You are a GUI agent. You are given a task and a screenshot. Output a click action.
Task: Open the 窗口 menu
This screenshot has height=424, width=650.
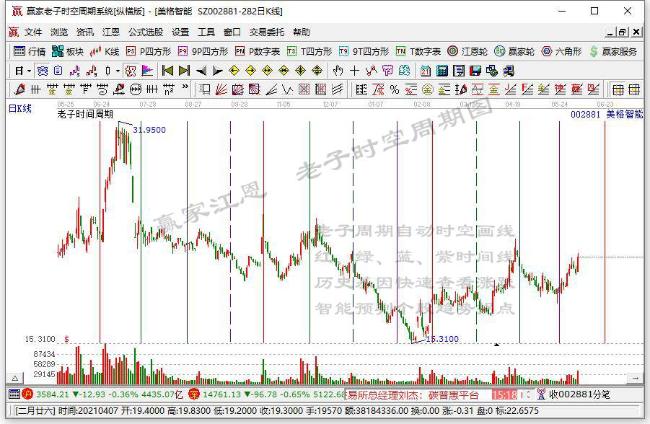[x=232, y=32]
